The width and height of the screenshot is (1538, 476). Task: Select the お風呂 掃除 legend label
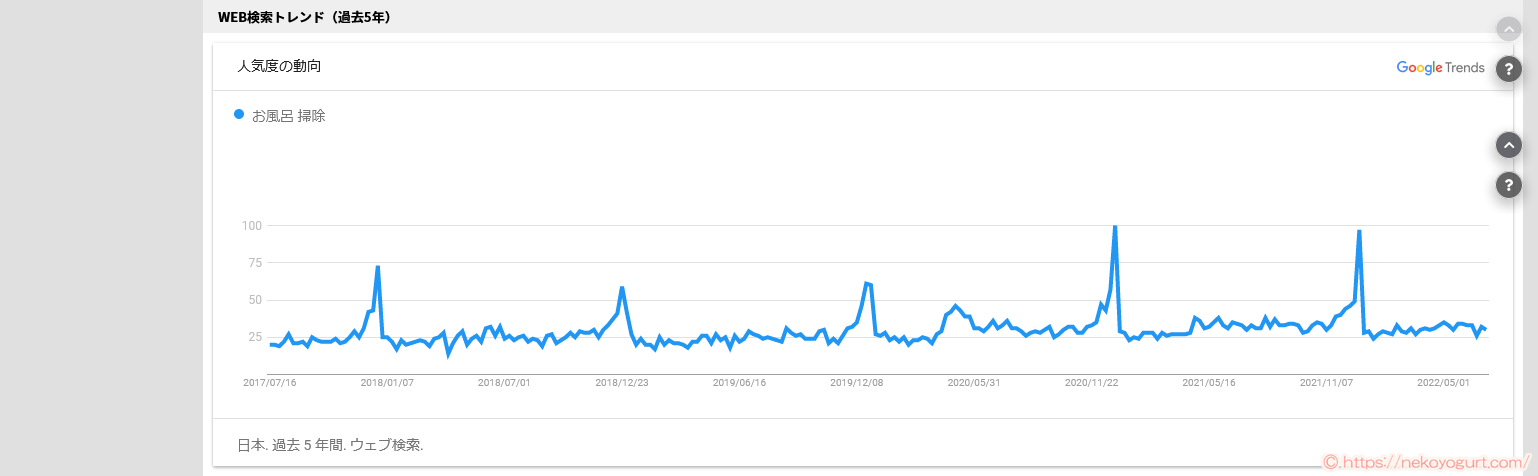tap(288, 116)
